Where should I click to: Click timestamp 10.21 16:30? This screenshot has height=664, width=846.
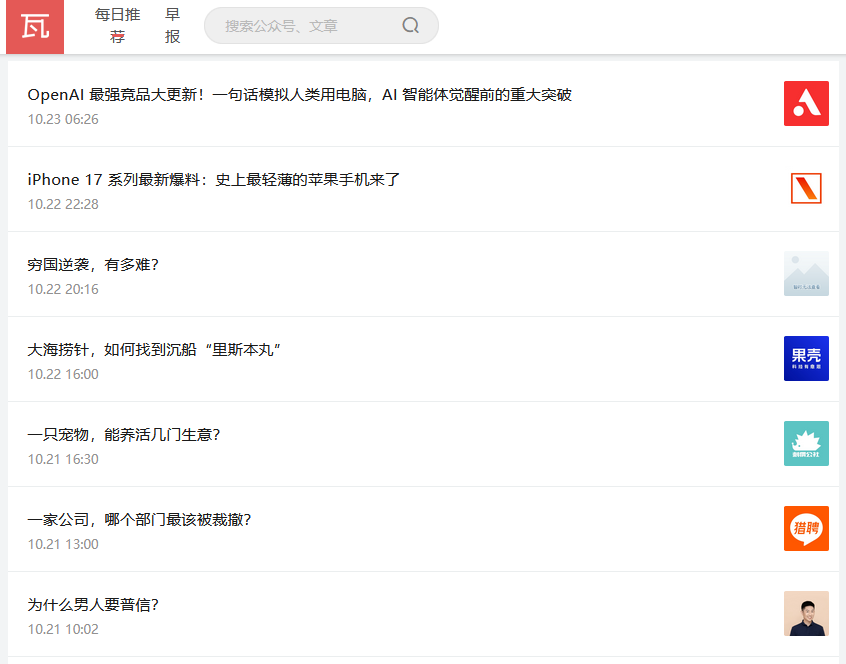(x=63, y=460)
